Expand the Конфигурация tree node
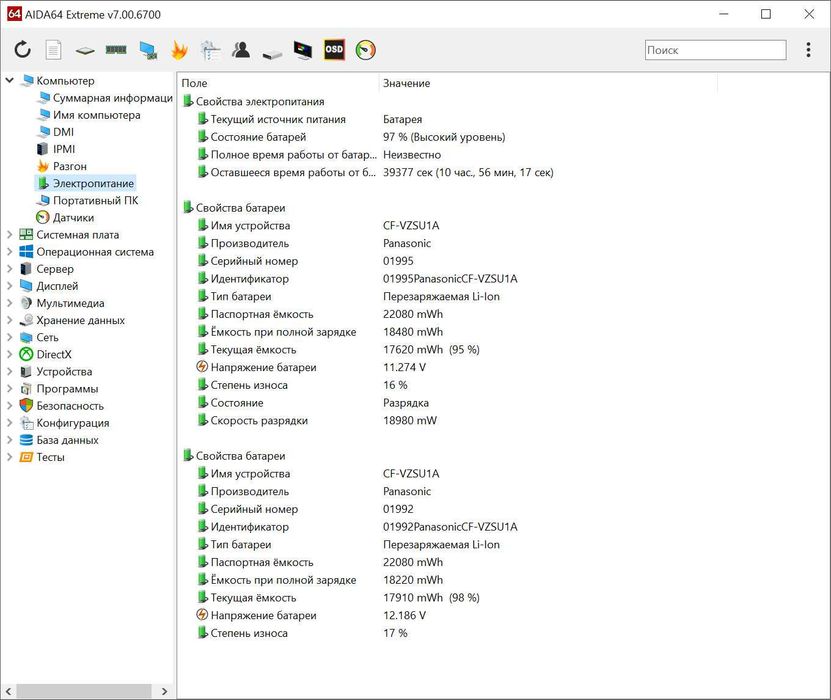831x700 pixels. [x=10, y=423]
